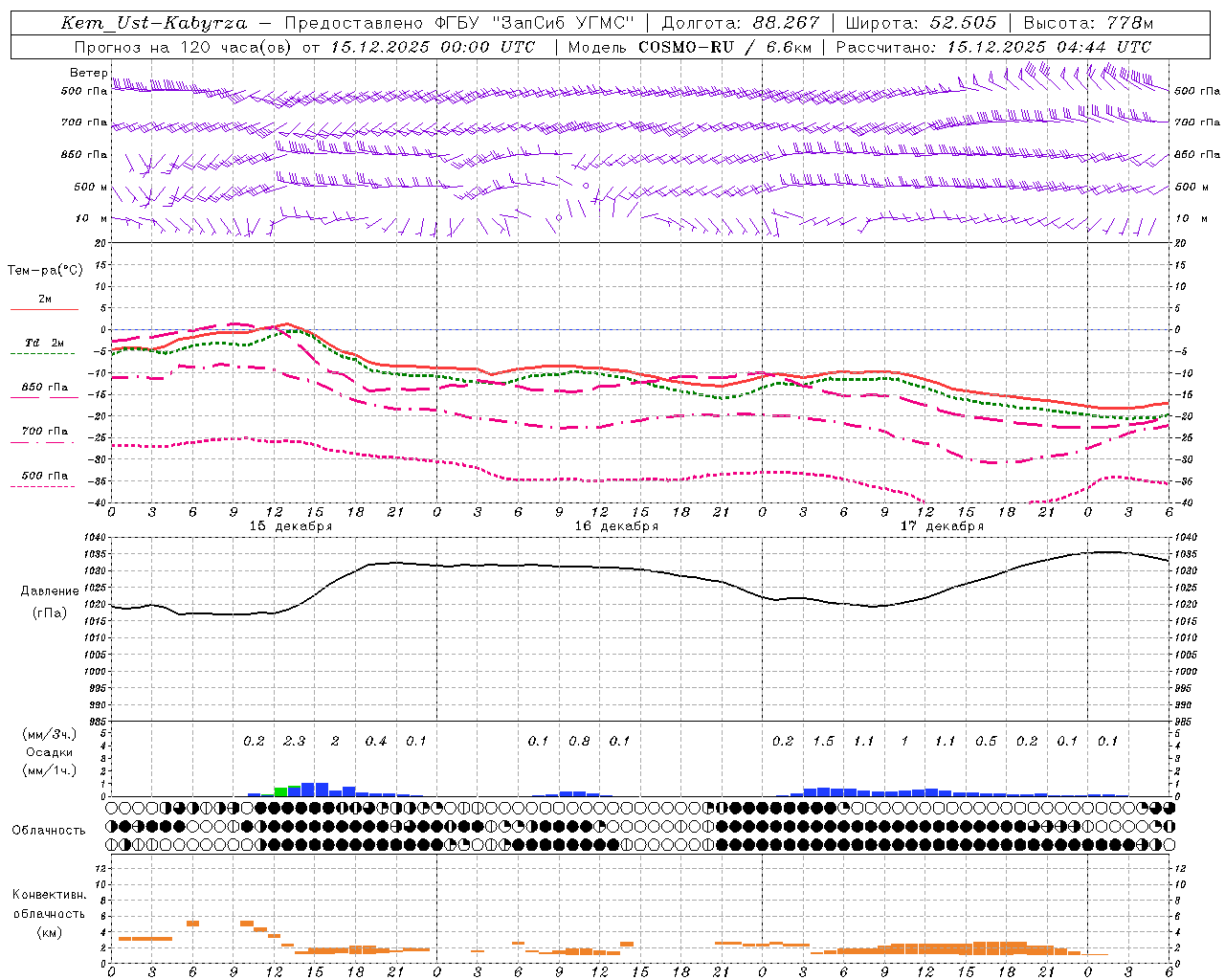Click the 0.5 three-hour precipitation value
Image resolution: width=1225 pixels, height=980 pixels.
point(986,742)
